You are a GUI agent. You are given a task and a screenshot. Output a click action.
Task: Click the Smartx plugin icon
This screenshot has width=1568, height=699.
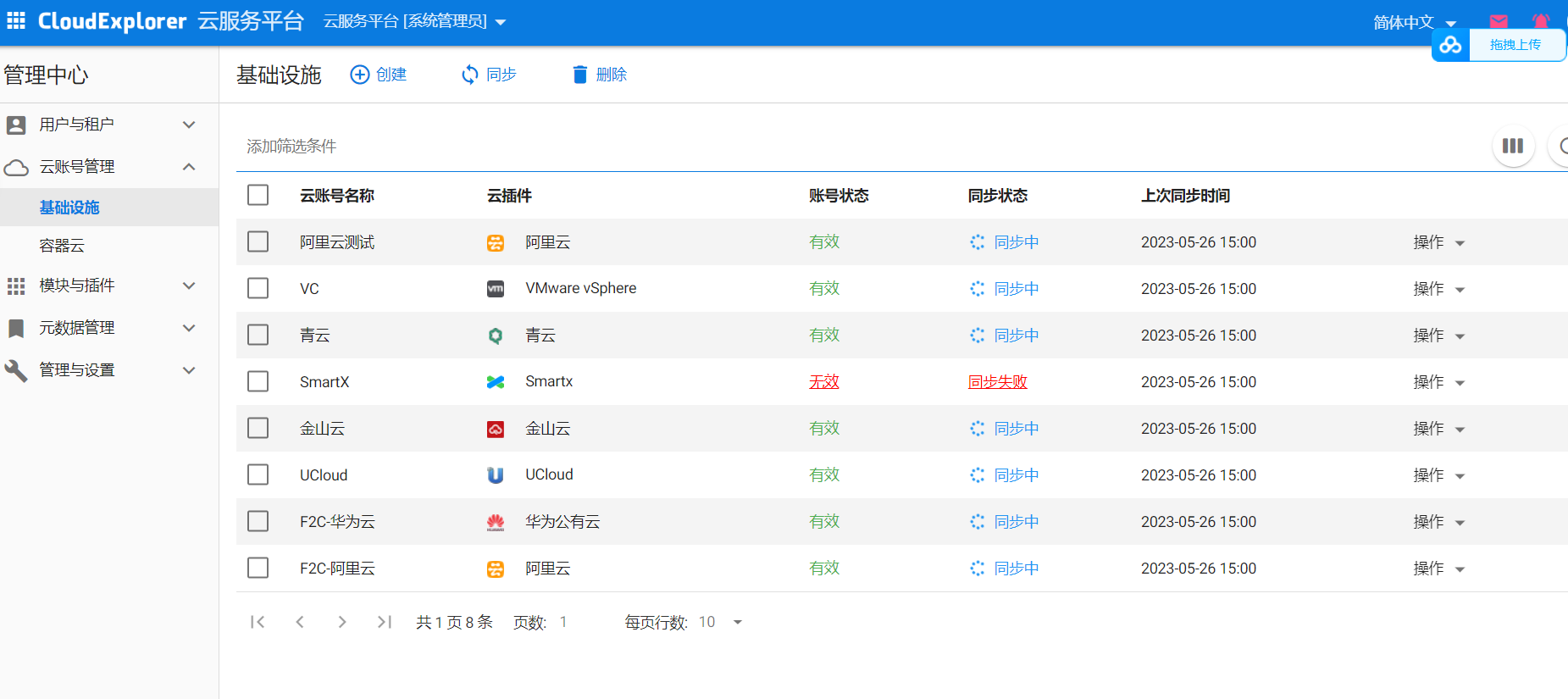coord(496,382)
